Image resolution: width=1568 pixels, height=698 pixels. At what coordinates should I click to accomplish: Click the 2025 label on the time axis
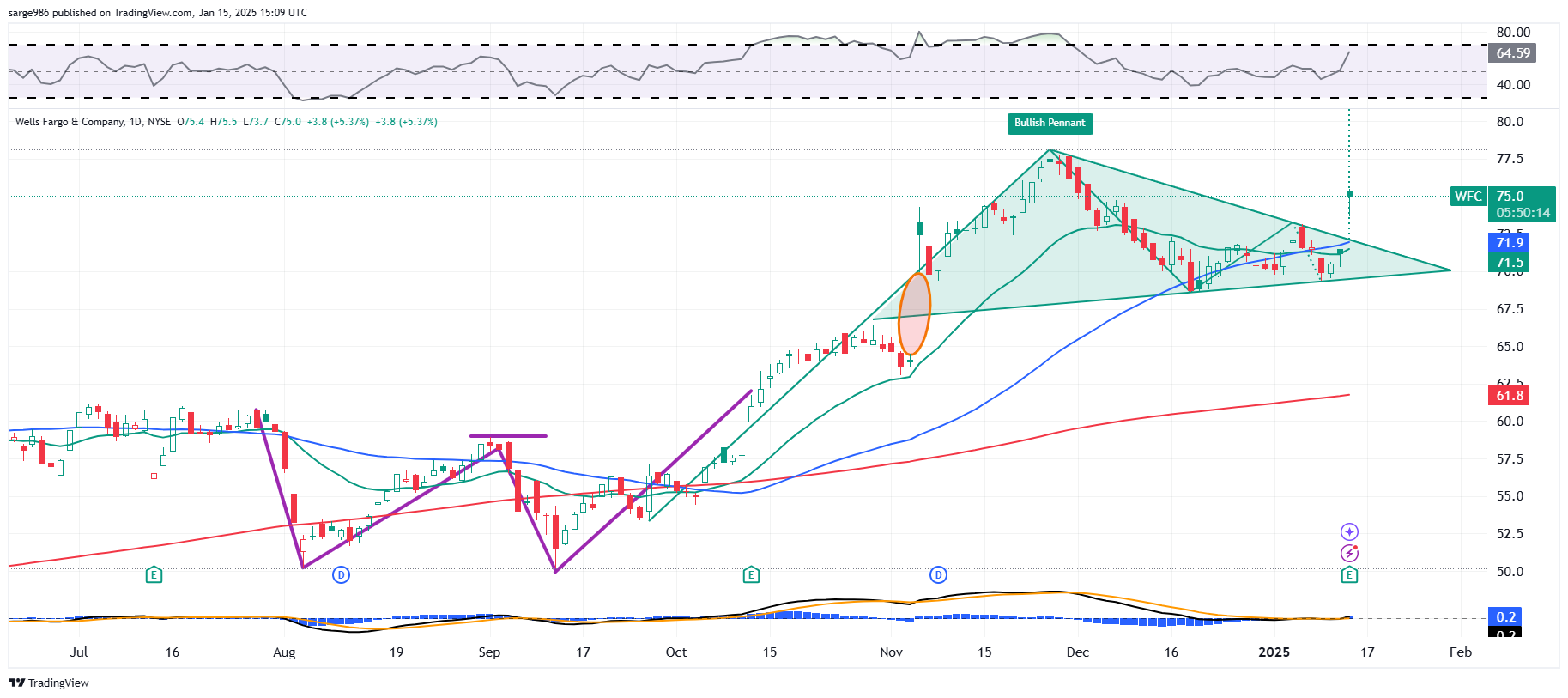tap(1274, 652)
